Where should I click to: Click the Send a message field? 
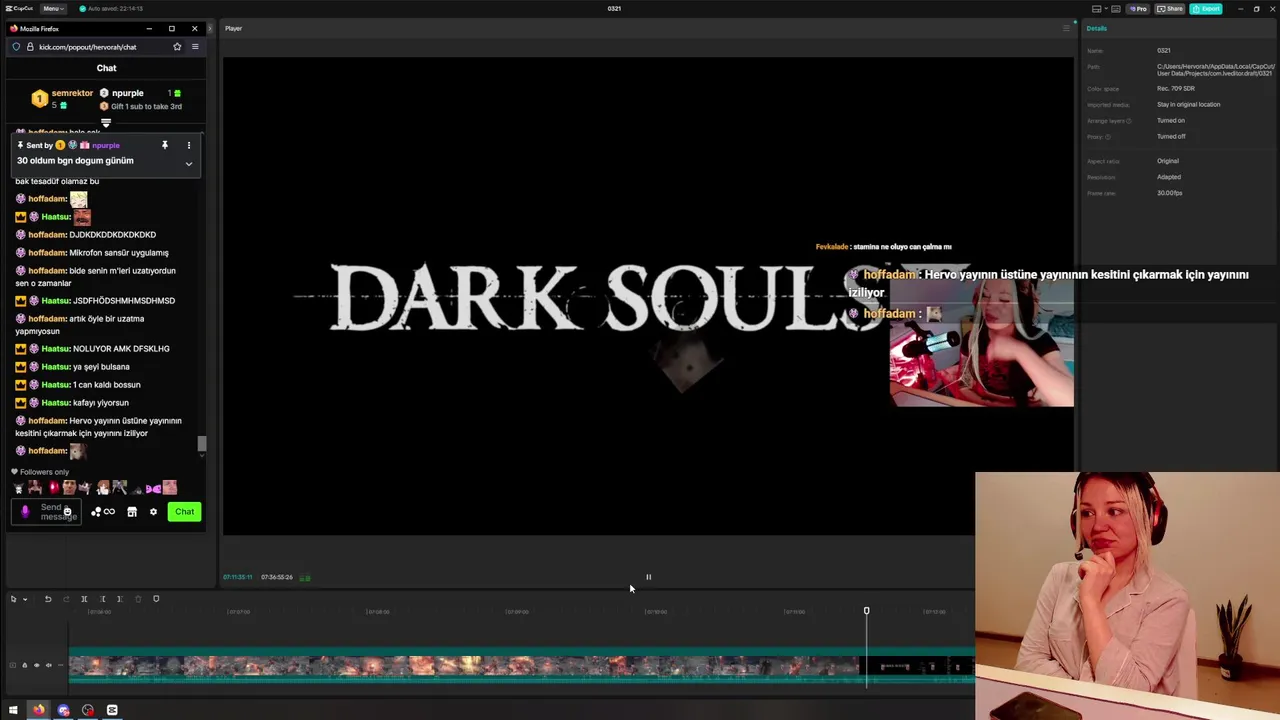pos(45,512)
